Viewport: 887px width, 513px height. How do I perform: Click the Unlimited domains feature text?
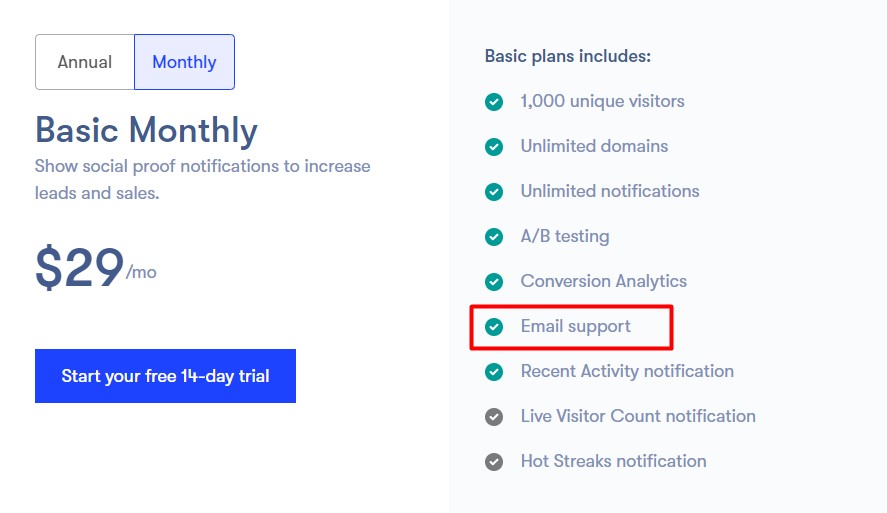(x=594, y=146)
